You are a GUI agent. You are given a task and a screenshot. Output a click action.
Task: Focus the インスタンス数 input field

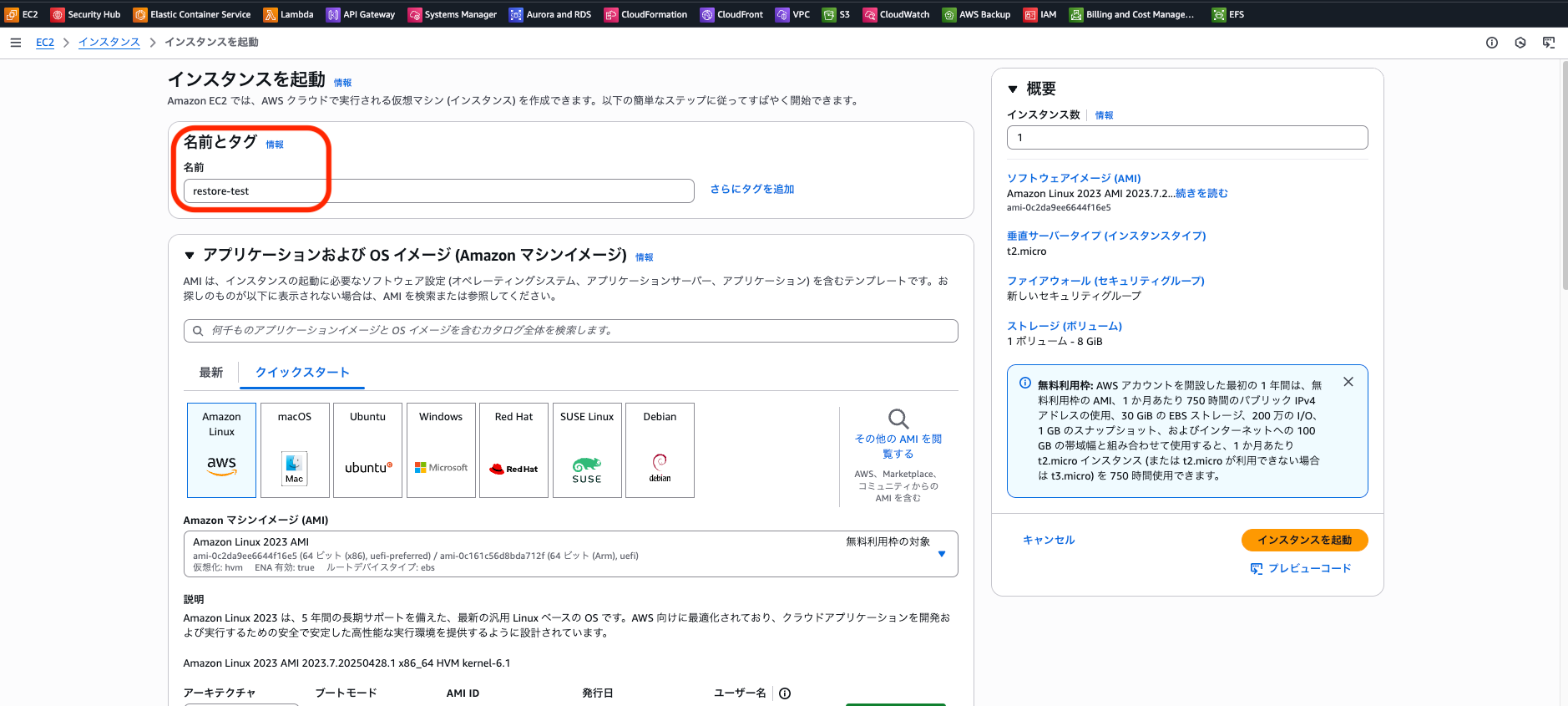click(x=1187, y=138)
